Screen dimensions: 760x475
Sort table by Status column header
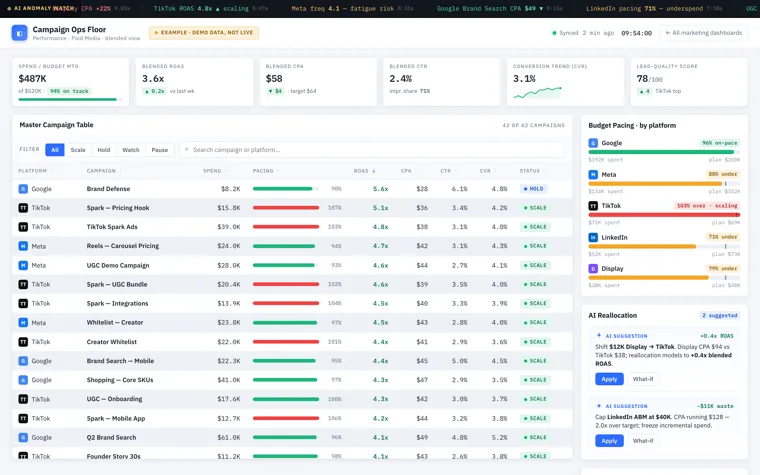tap(532, 171)
